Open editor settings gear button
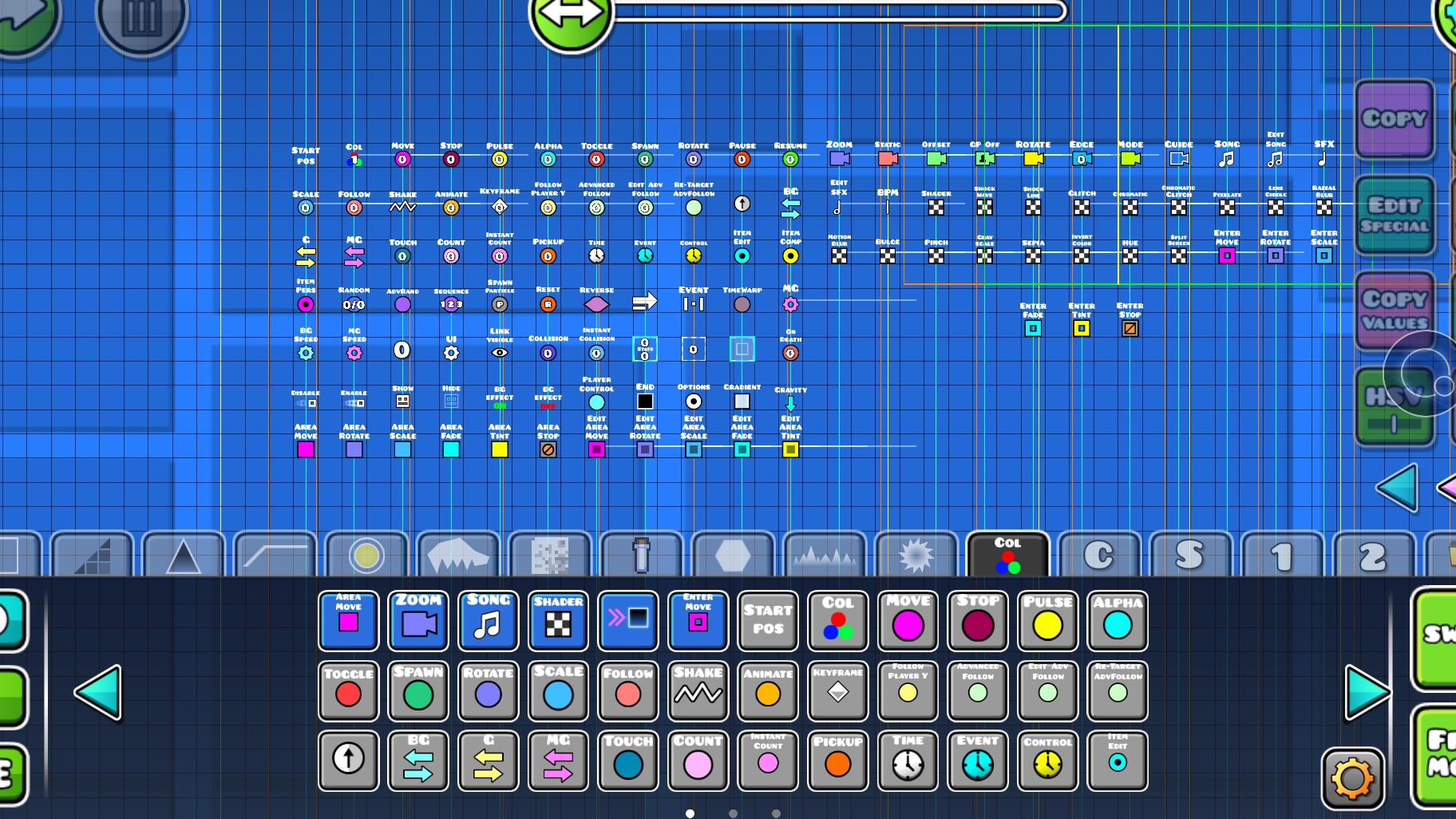 click(x=1352, y=778)
